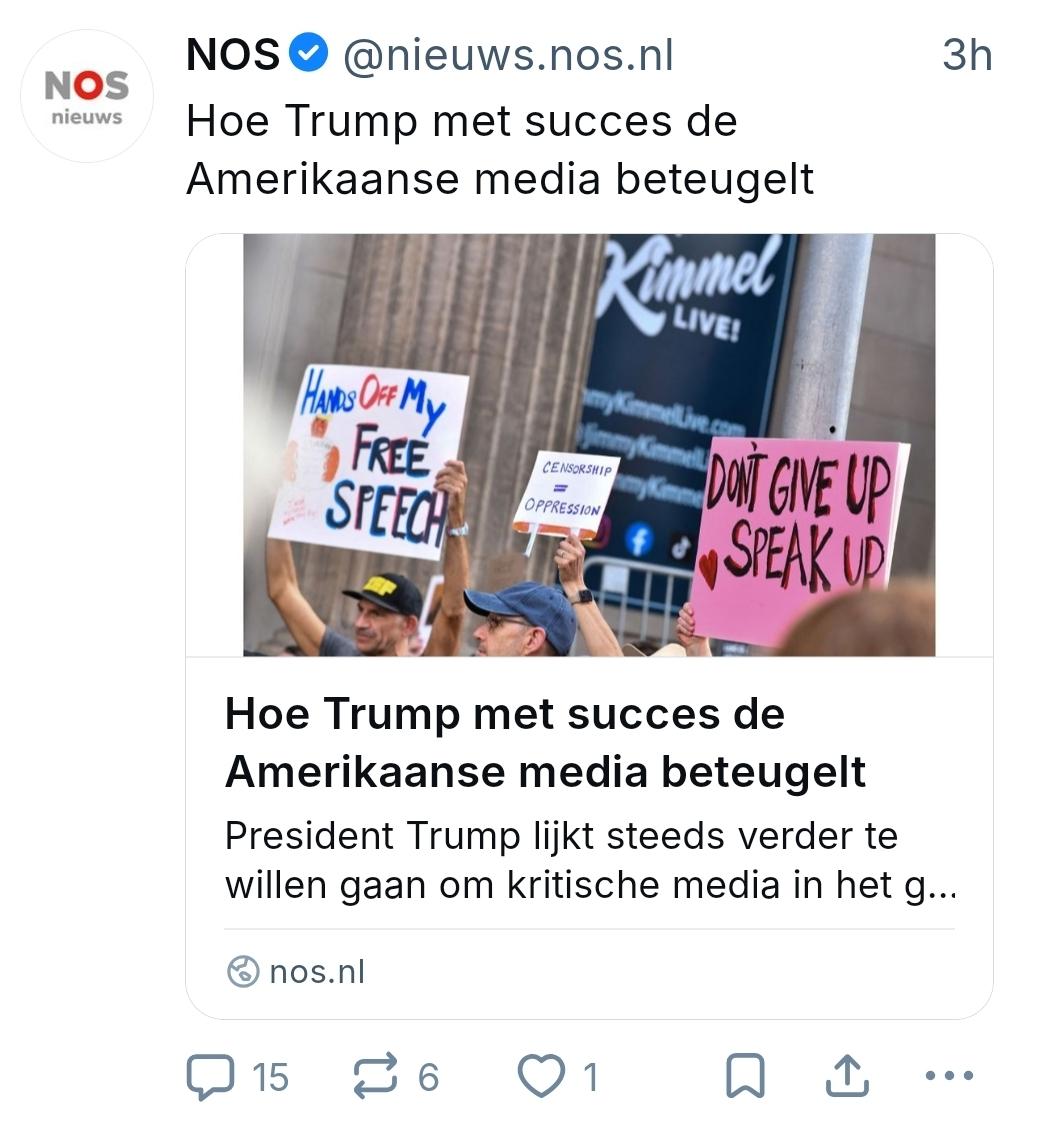Click the bold link card headline
Screen dimensions: 1042x1135
tap(545, 742)
